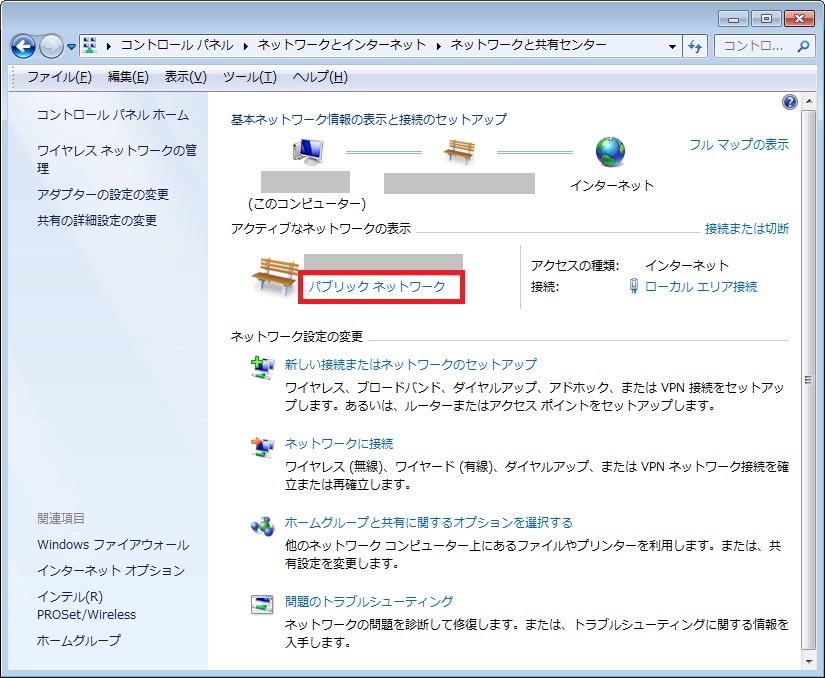The width and height of the screenshot is (825, 678).
Task: Open the ツール(T) menu
Action: click(x=249, y=77)
